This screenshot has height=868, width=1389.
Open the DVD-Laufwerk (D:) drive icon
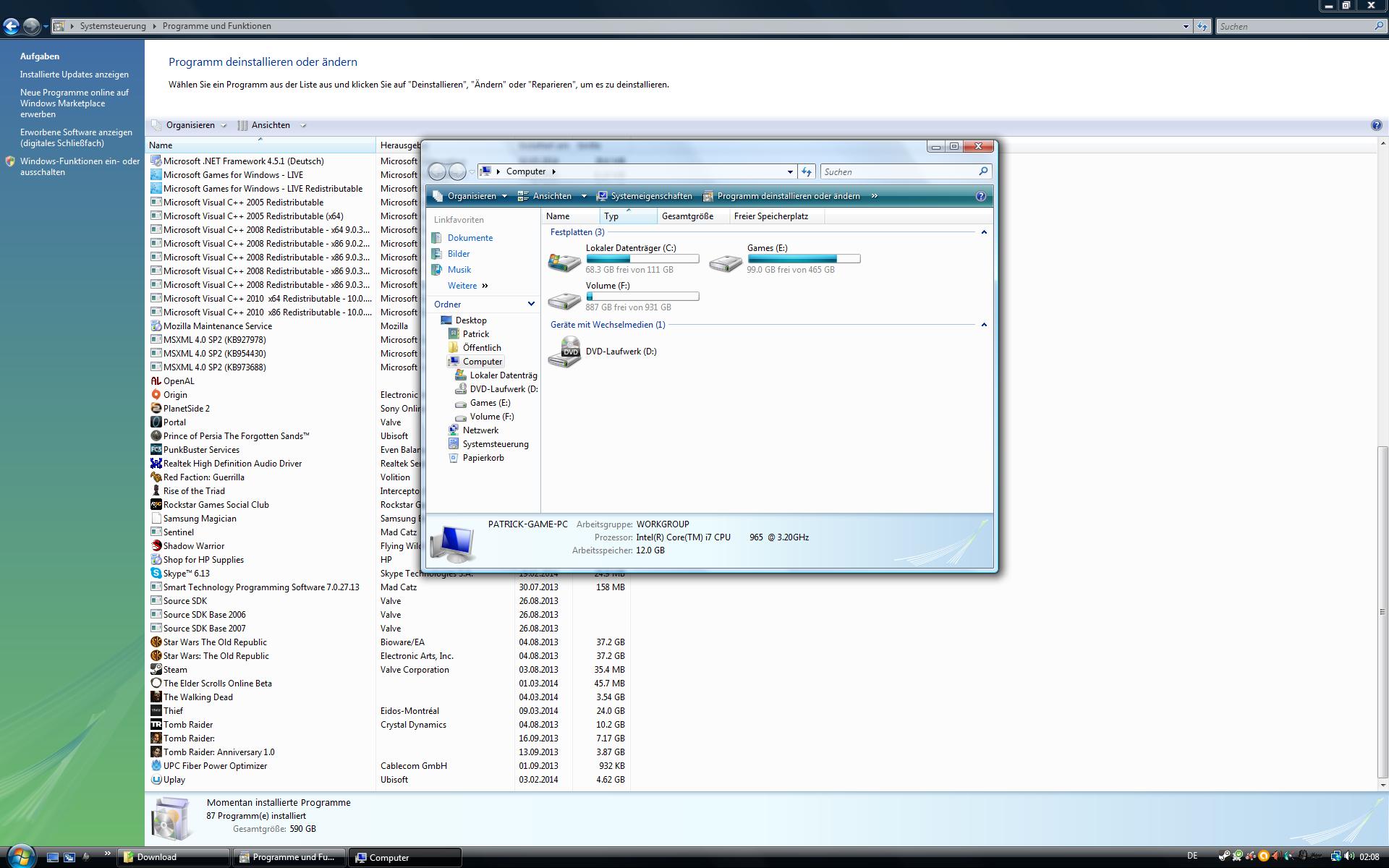pyautogui.click(x=565, y=352)
